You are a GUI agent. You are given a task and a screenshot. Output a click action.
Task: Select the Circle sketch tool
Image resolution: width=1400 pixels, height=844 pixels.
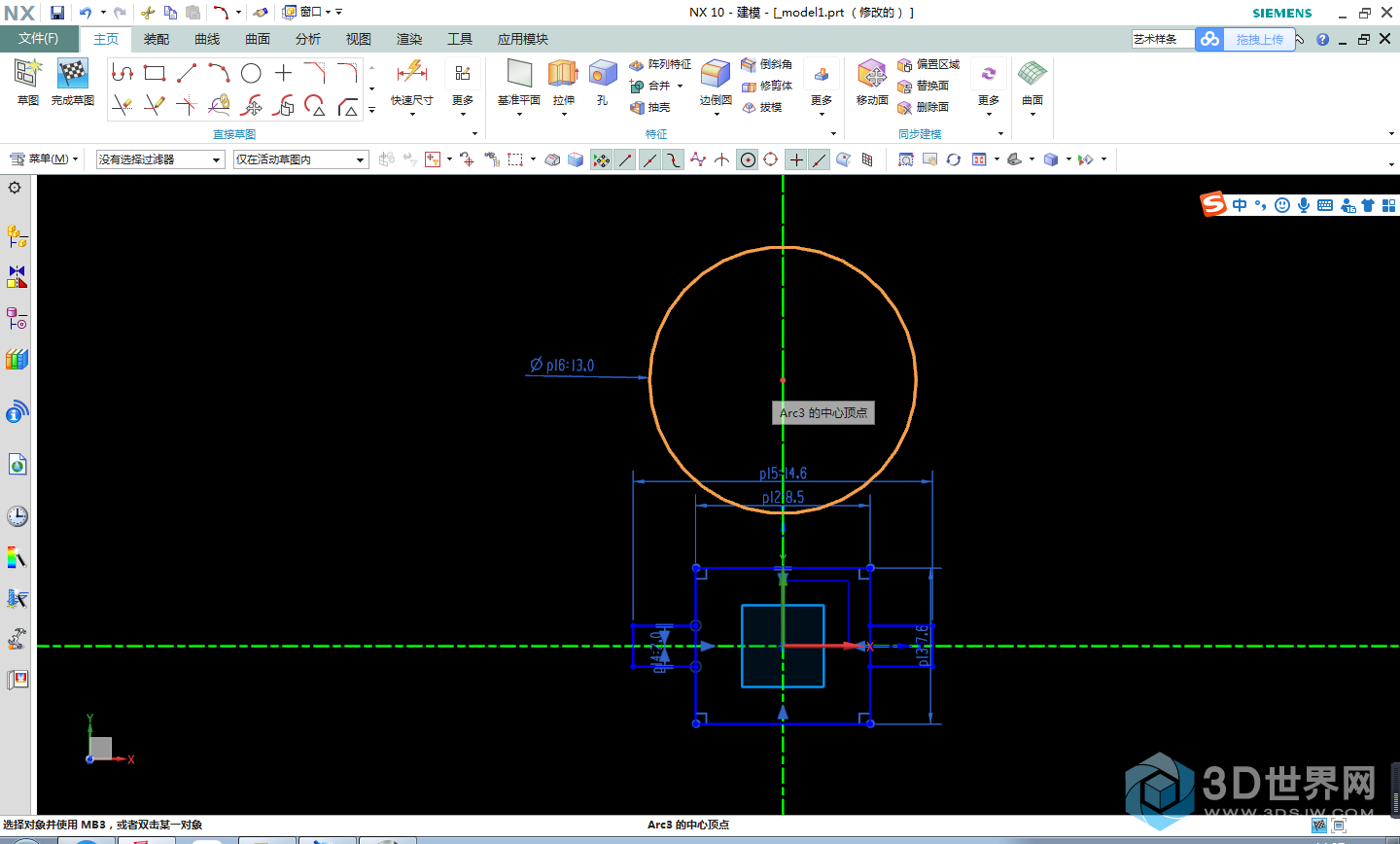tap(251, 73)
